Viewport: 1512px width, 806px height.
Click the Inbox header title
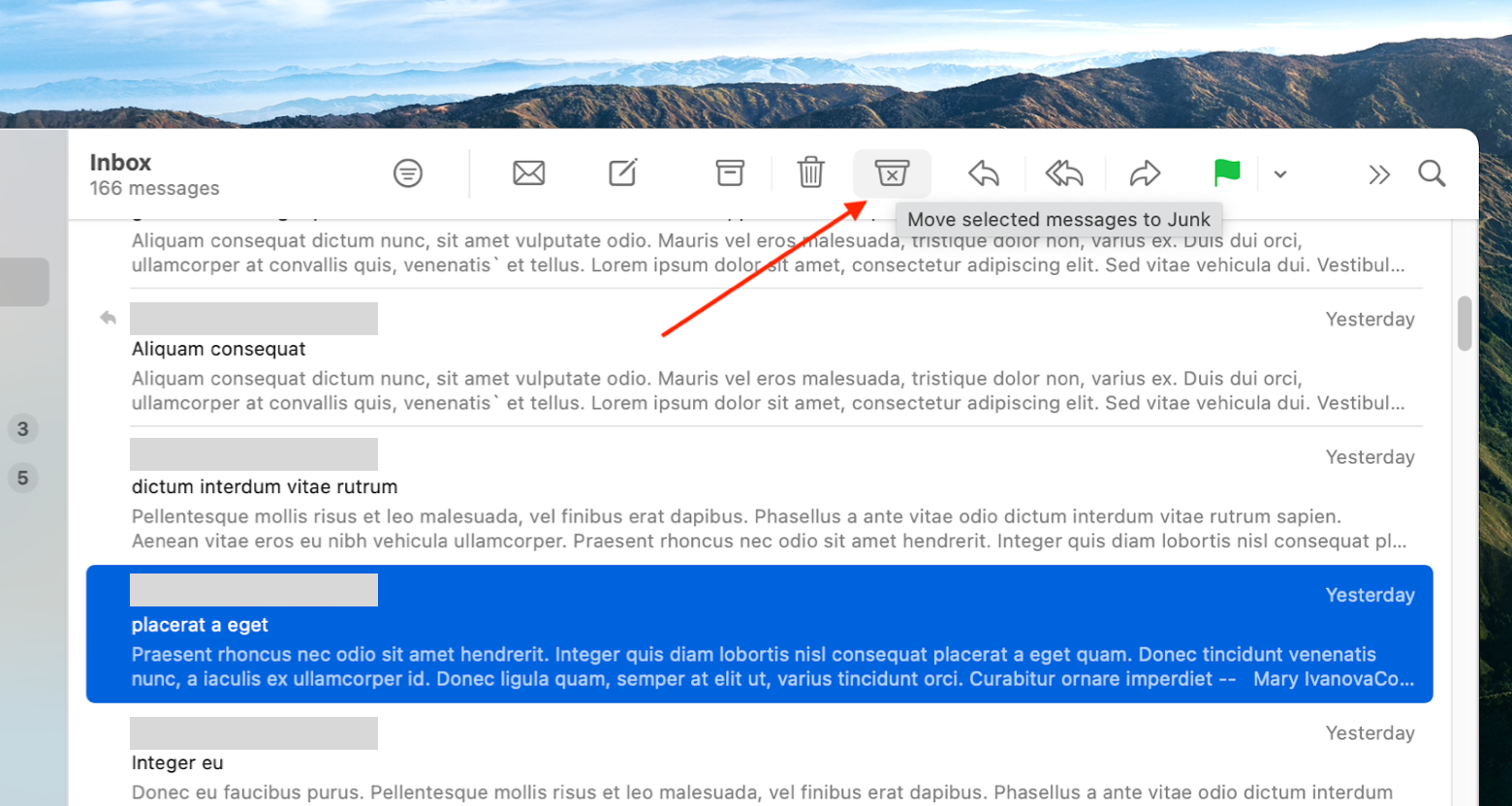click(x=119, y=162)
